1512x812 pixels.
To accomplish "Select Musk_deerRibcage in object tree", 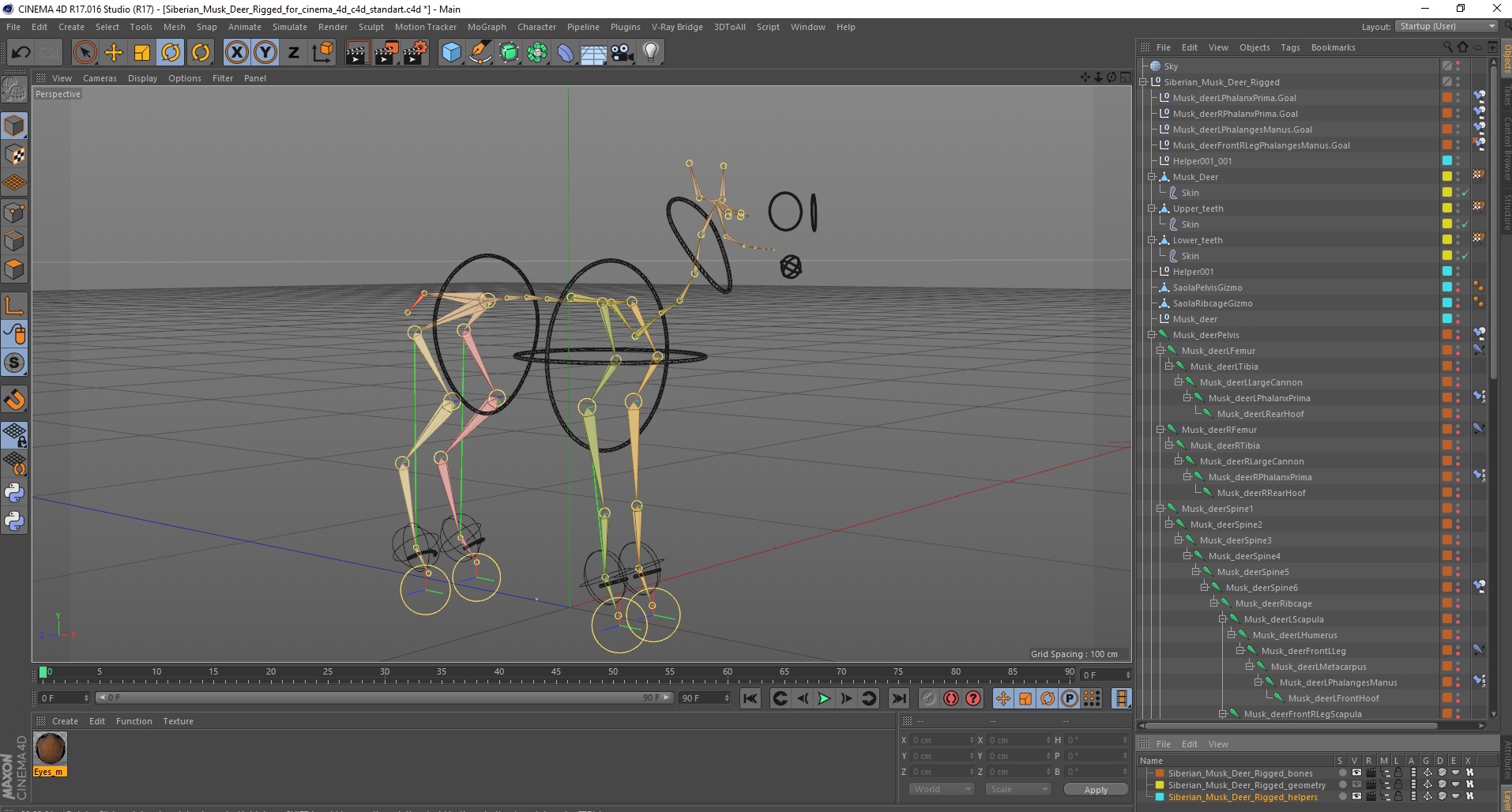I will point(1273,603).
